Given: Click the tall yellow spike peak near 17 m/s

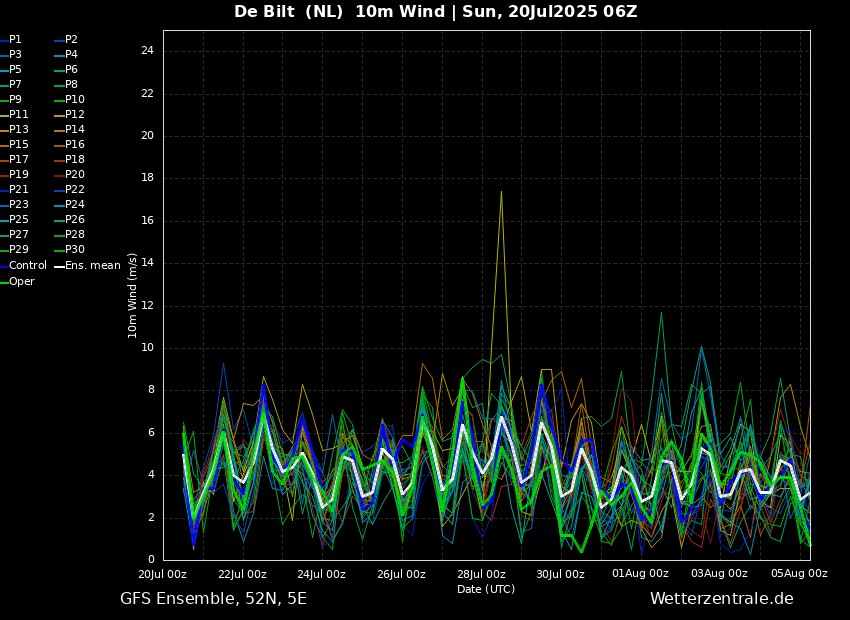Looking at the screenshot, I should tap(501, 192).
